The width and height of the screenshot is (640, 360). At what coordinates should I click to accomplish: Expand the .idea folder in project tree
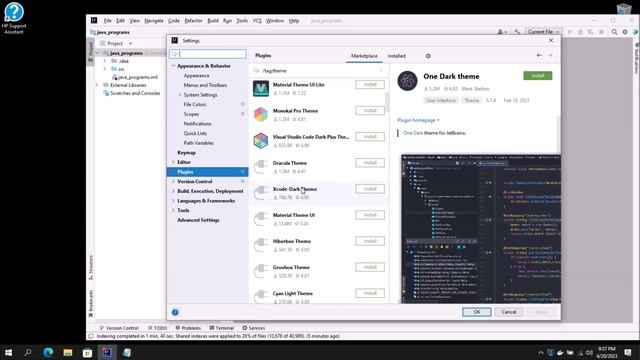[x=105, y=61]
